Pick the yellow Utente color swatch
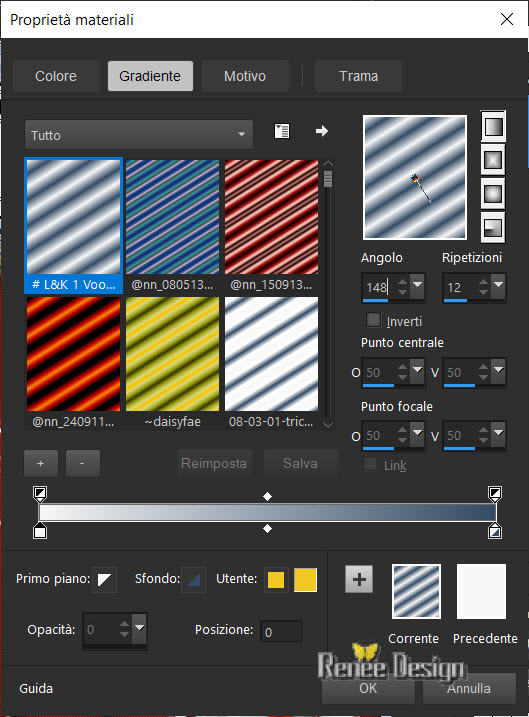This screenshot has height=717, width=529. [x=276, y=579]
